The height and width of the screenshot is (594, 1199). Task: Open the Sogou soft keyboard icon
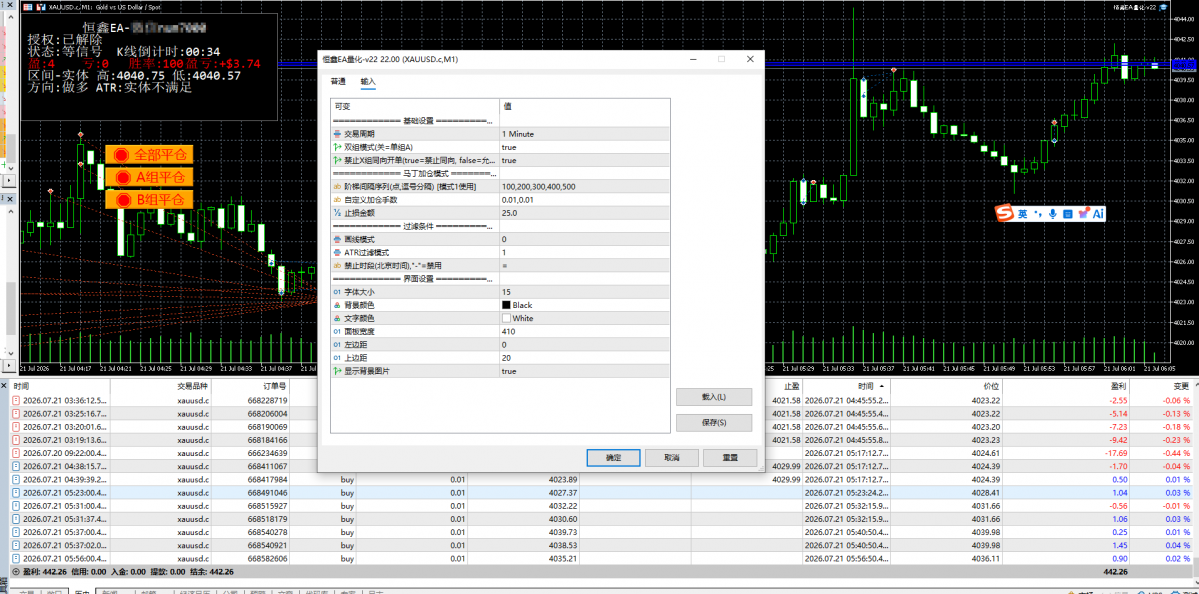click(x=1067, y=214)
